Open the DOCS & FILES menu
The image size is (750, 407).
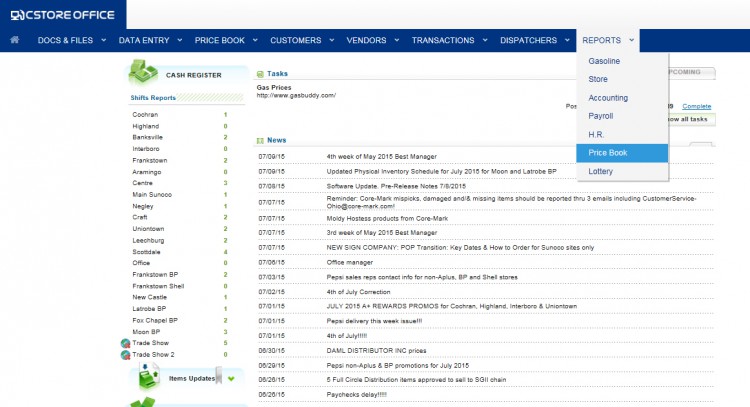65,40
